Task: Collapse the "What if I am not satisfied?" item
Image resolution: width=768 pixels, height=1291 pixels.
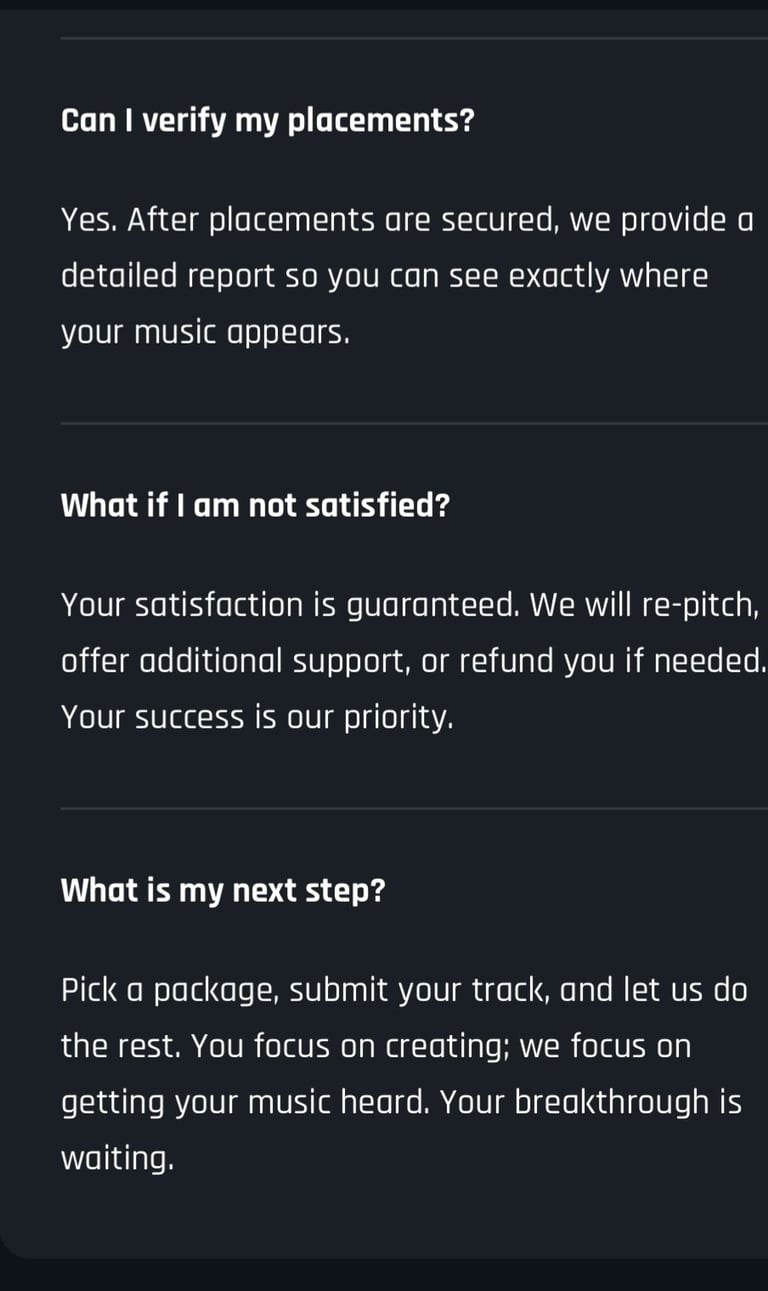Action: click(255, 505)
